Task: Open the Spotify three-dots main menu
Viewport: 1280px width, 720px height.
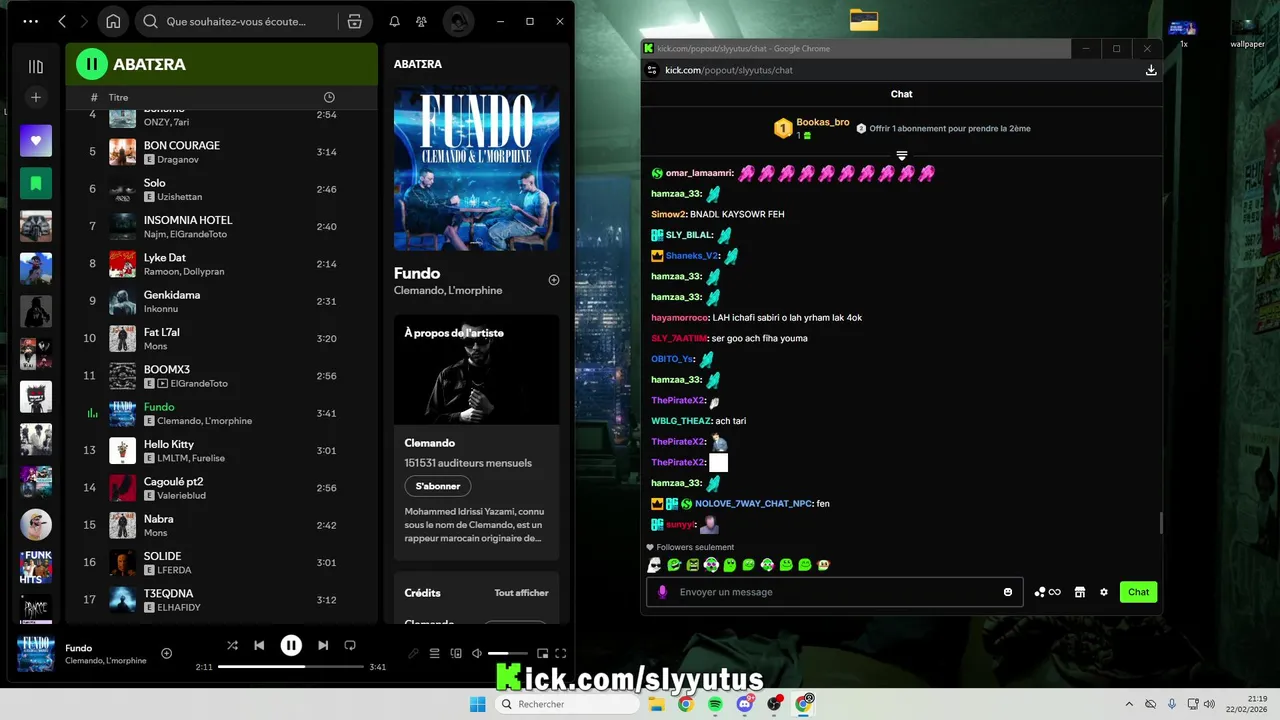Action: [31, 21]
